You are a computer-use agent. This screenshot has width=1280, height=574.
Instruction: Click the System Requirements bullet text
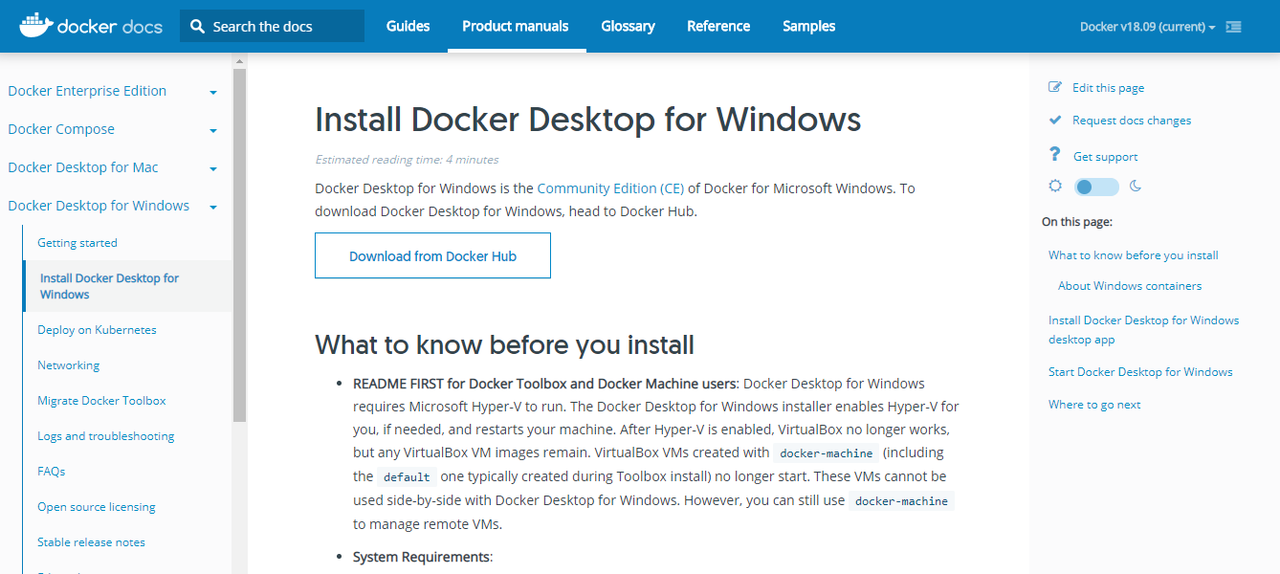(422, 557)
